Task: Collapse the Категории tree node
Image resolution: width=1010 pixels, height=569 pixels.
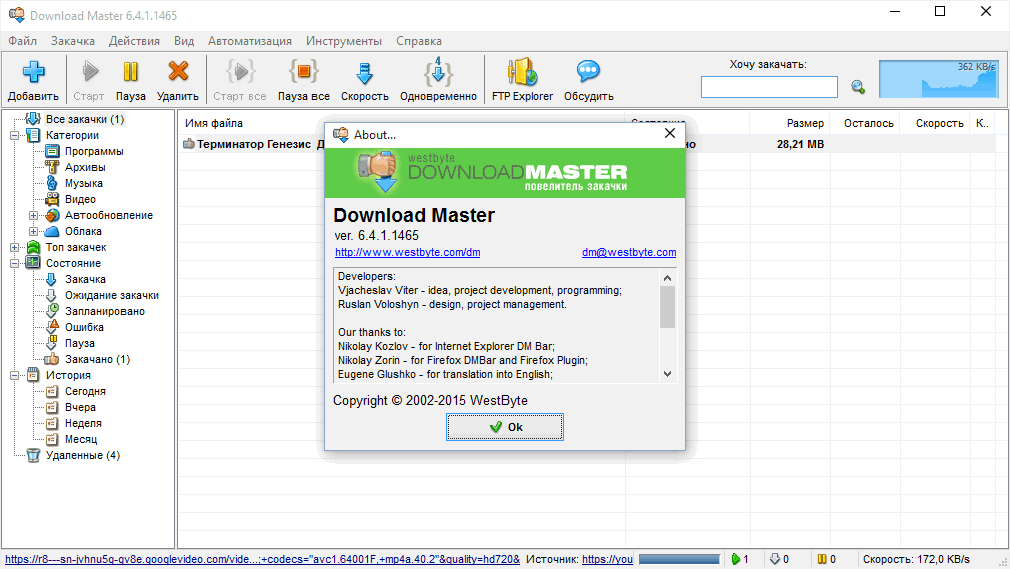Action: (14, 135)
